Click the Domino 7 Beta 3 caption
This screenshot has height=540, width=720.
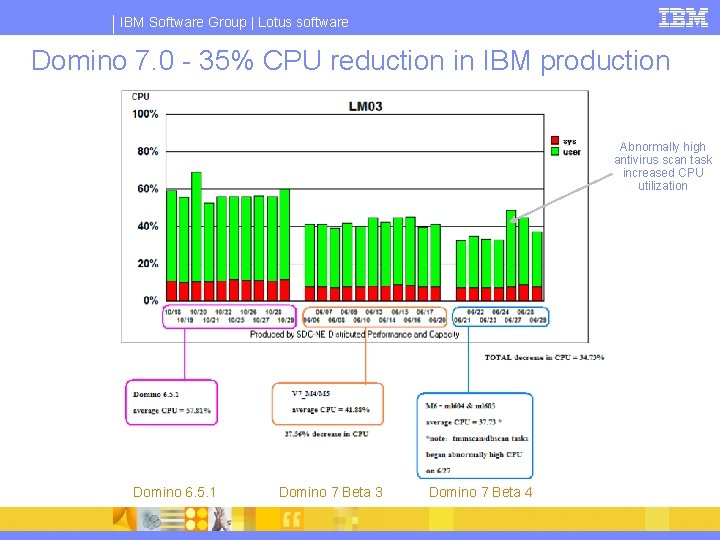tap(331, 492)
